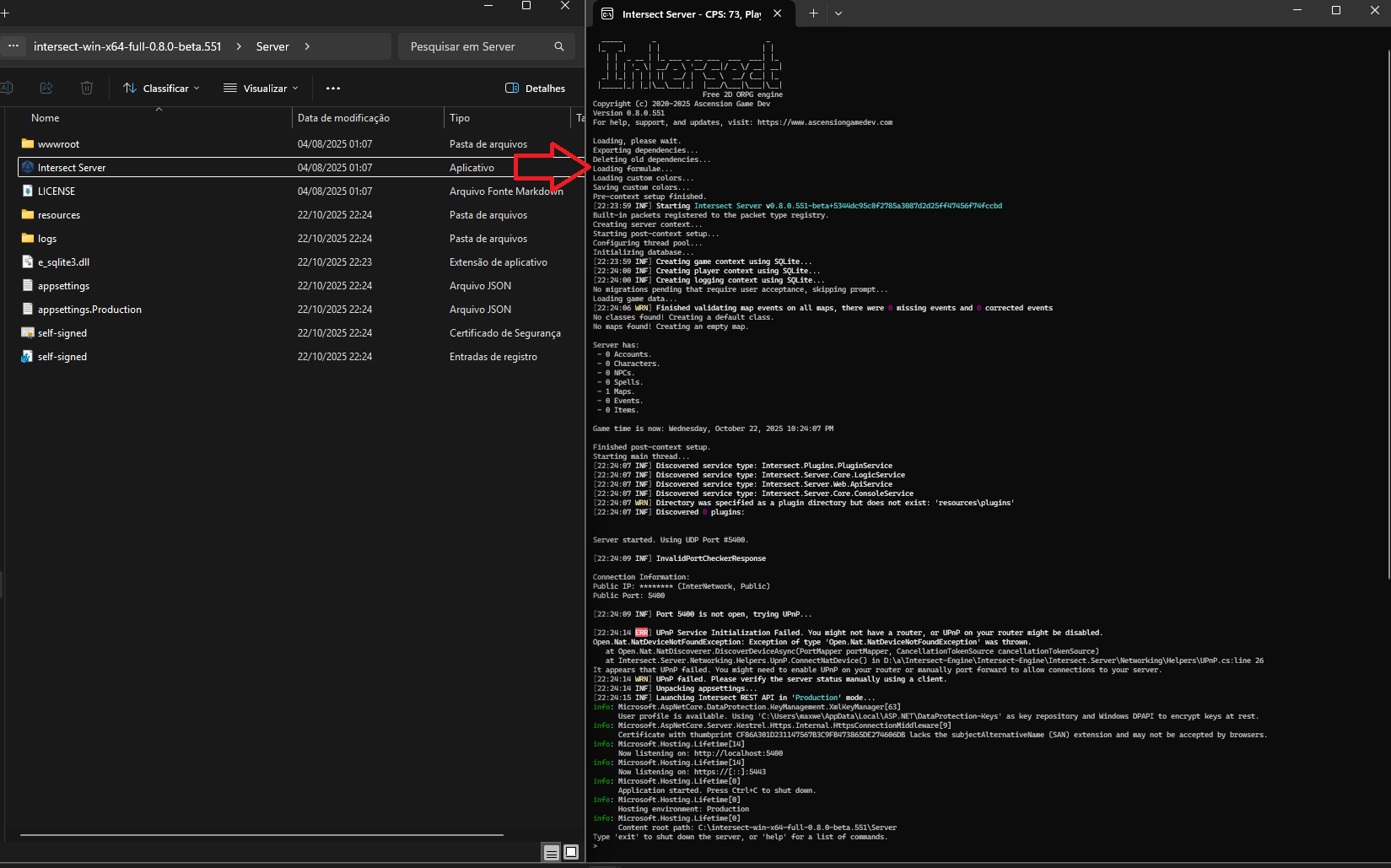
Task: Sort files by Data de modificação column
Action: pos(343,118)
